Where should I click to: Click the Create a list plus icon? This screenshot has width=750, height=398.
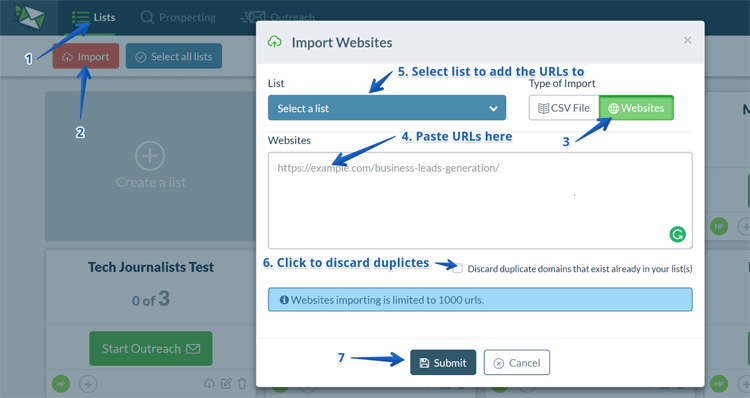150,156
